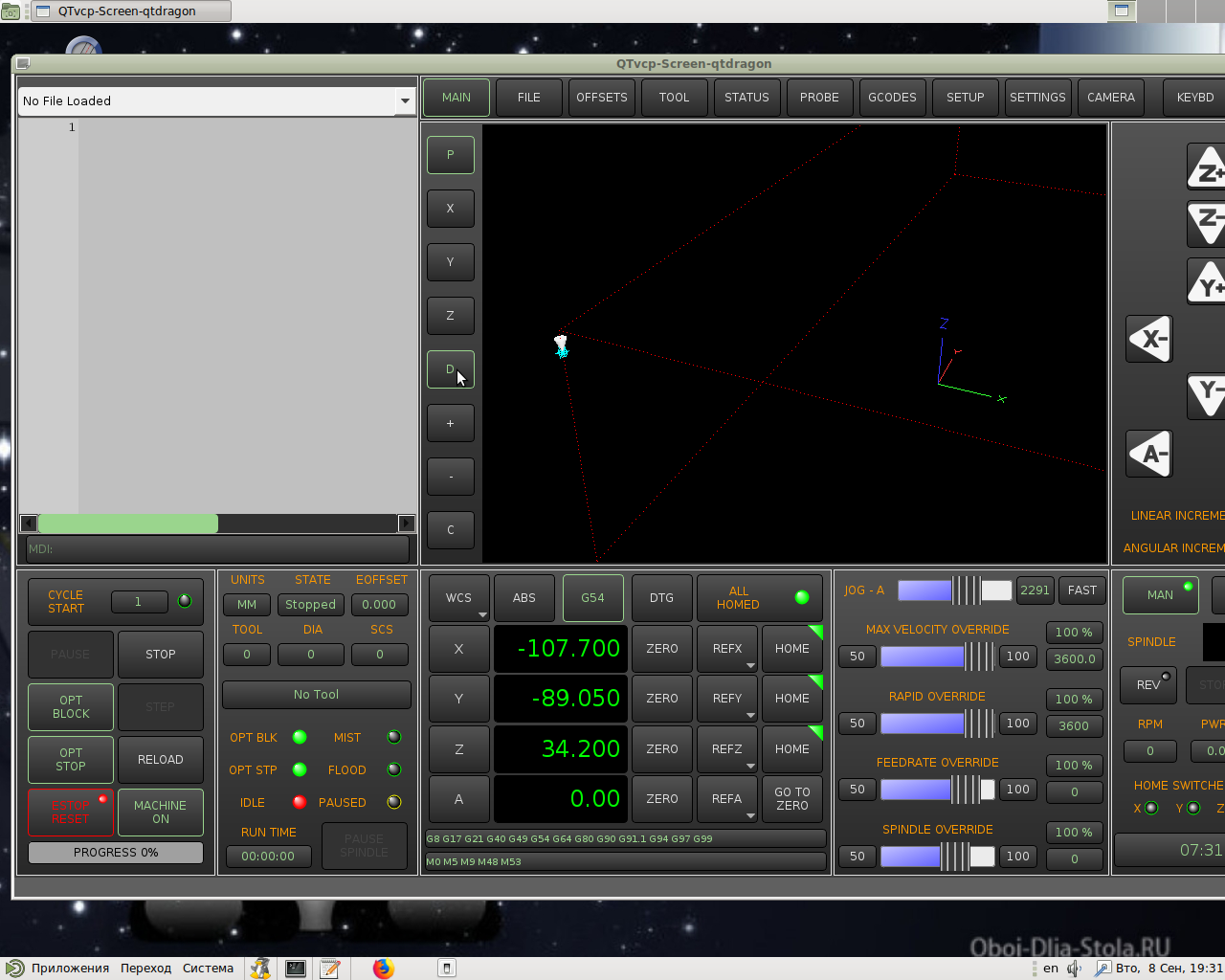
Task: Open the text editor taskbar icon
Action: (x=330, y=969)
